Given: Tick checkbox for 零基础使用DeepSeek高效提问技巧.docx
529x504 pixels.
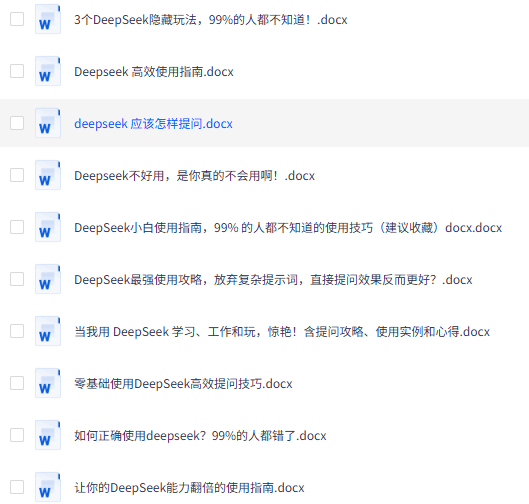Looking at the screenshot, I should 17,383.
